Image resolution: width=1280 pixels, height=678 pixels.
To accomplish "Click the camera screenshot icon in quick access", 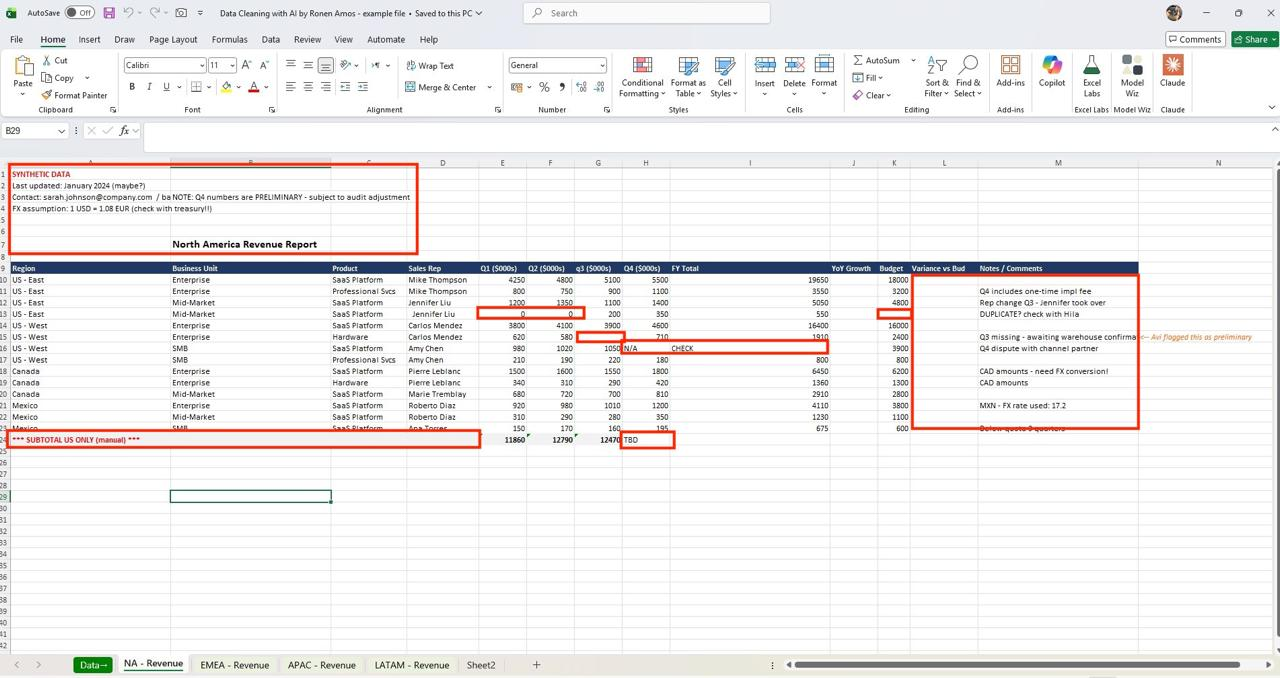I will (x=181, y=13).
